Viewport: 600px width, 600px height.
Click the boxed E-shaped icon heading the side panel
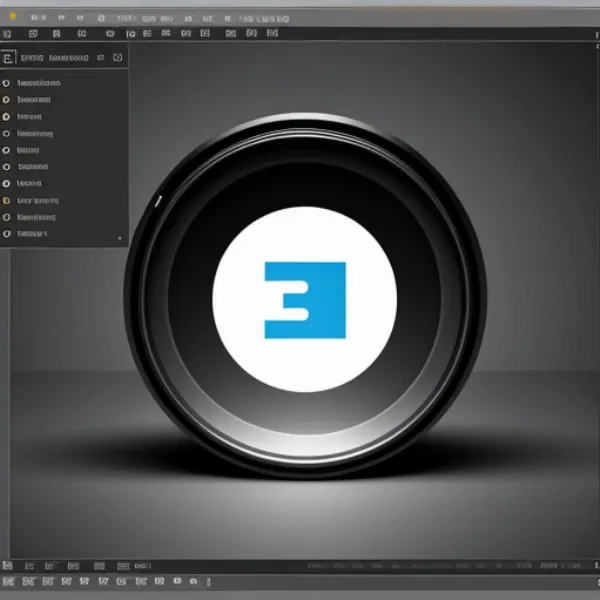(8, 58)
